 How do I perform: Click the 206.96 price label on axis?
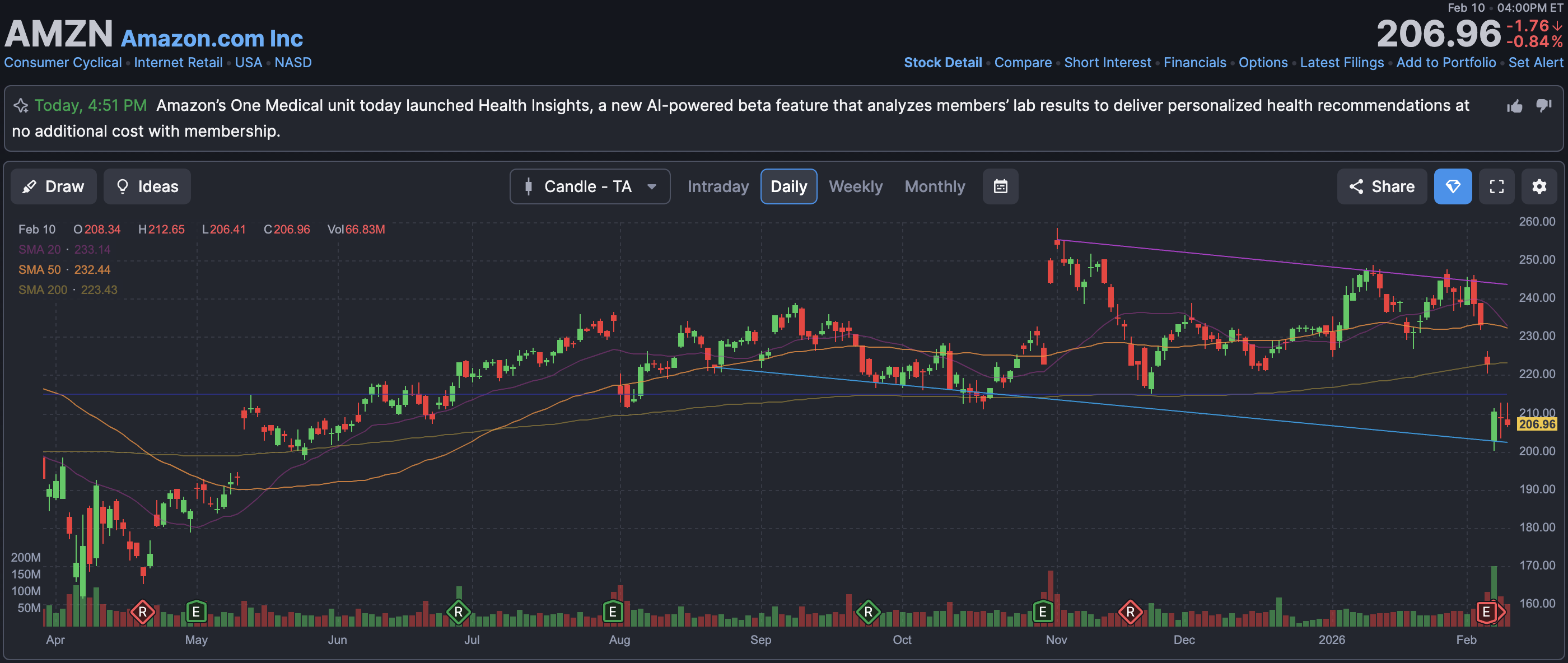(1536, 424)
